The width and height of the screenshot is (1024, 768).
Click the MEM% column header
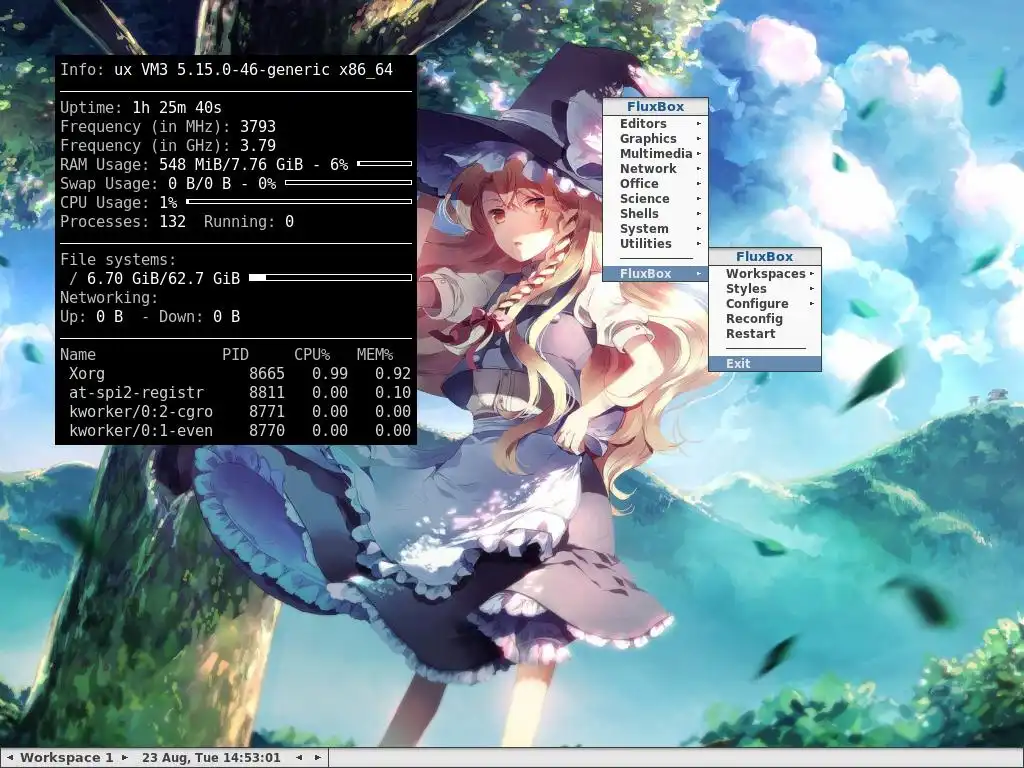(x=375, y=355)
